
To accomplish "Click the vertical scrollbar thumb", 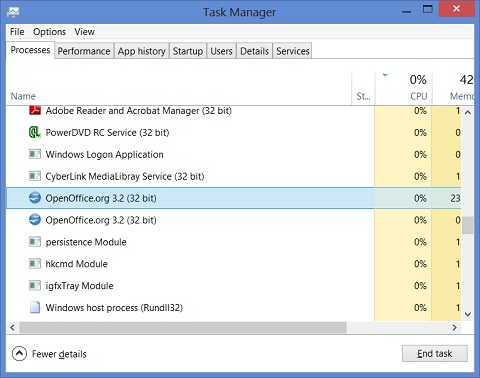I will click(468, 225).
